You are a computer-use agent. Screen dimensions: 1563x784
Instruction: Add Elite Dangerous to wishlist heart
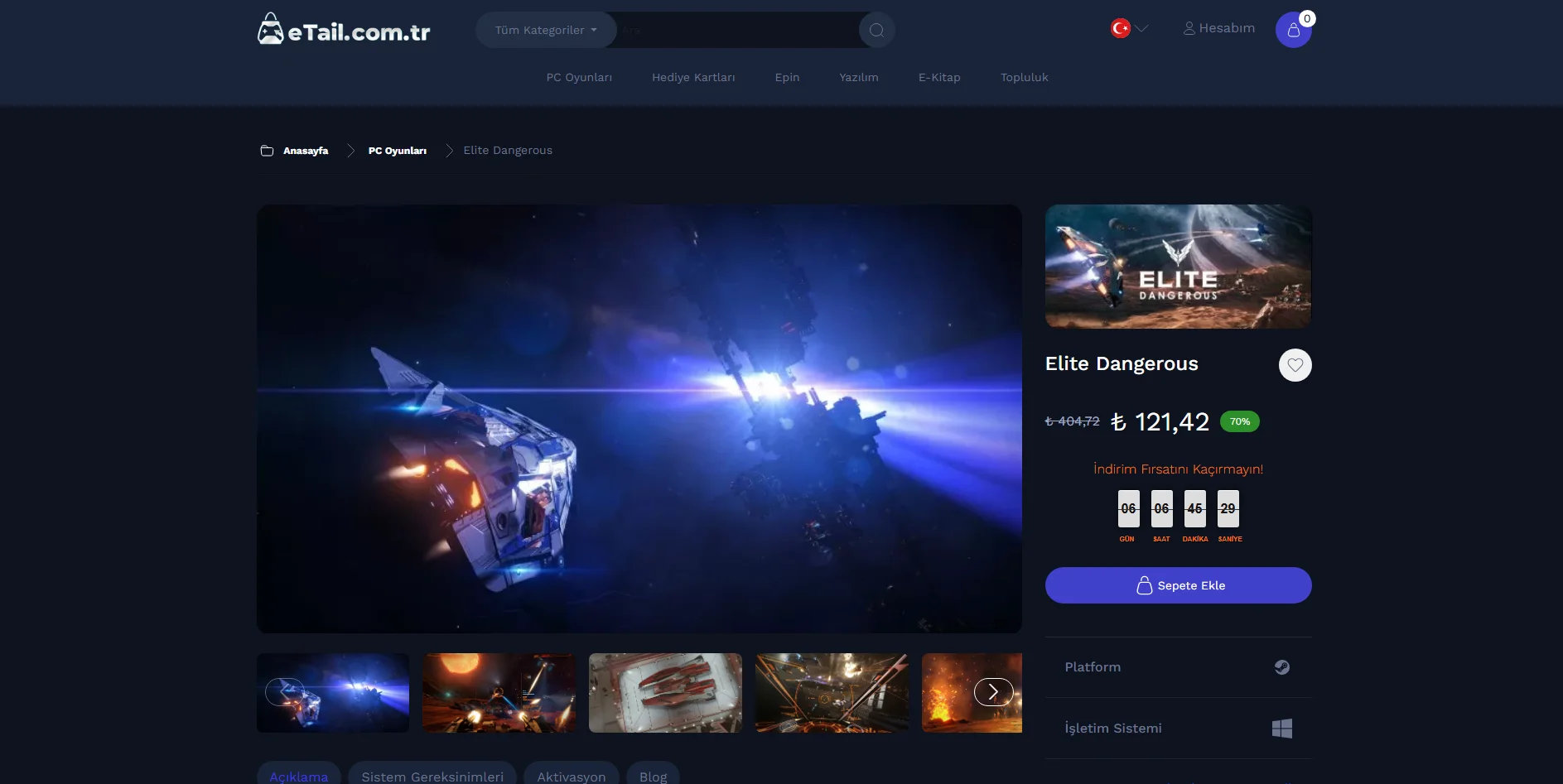click(x=1295, y=365)
